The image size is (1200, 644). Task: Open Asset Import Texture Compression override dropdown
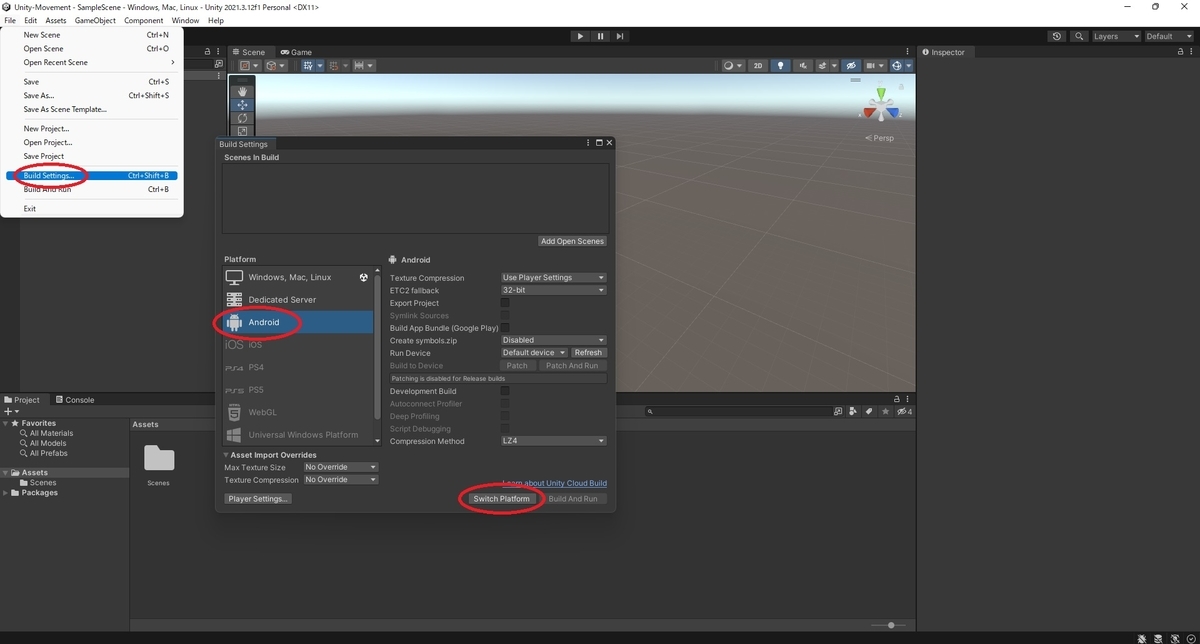click(x=341, y=480)
